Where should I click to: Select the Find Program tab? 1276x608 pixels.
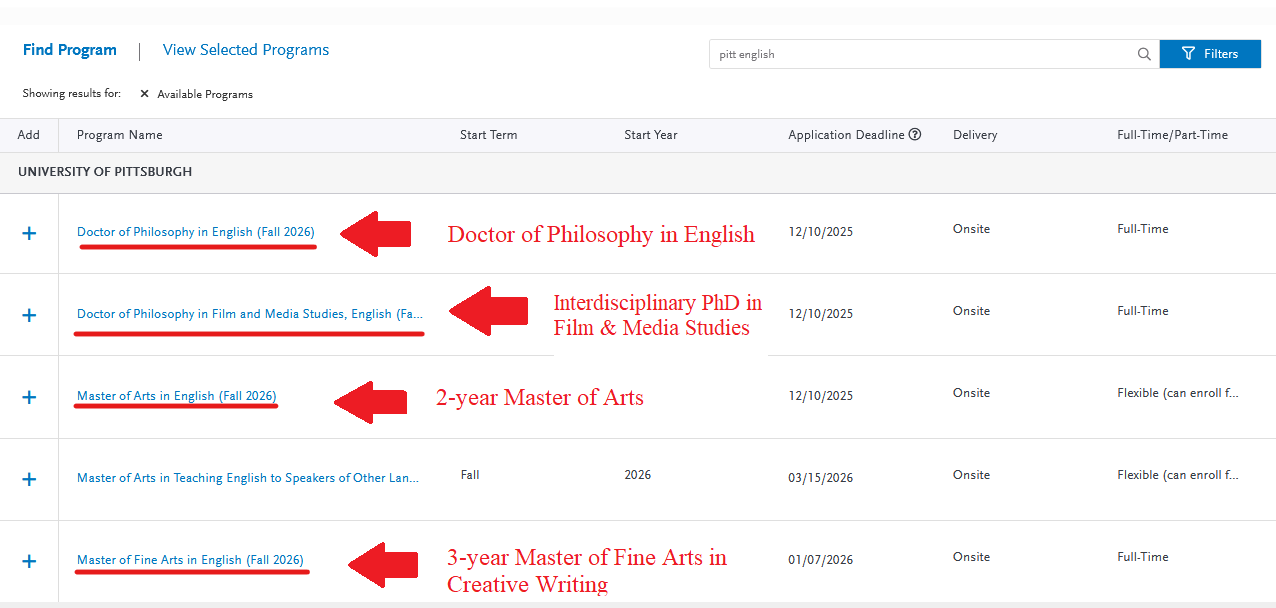pos(69,50)
